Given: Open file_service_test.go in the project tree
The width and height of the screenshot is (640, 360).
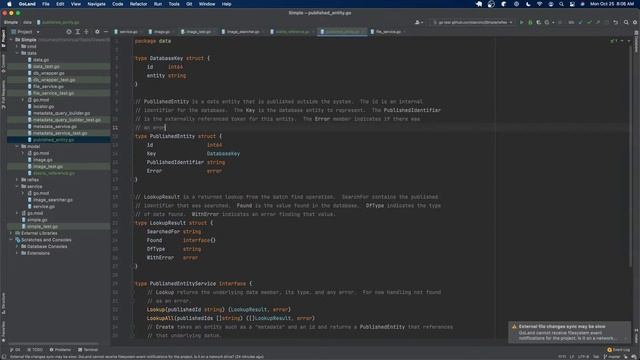Looking at the screenshot, I should pos(53,93).
